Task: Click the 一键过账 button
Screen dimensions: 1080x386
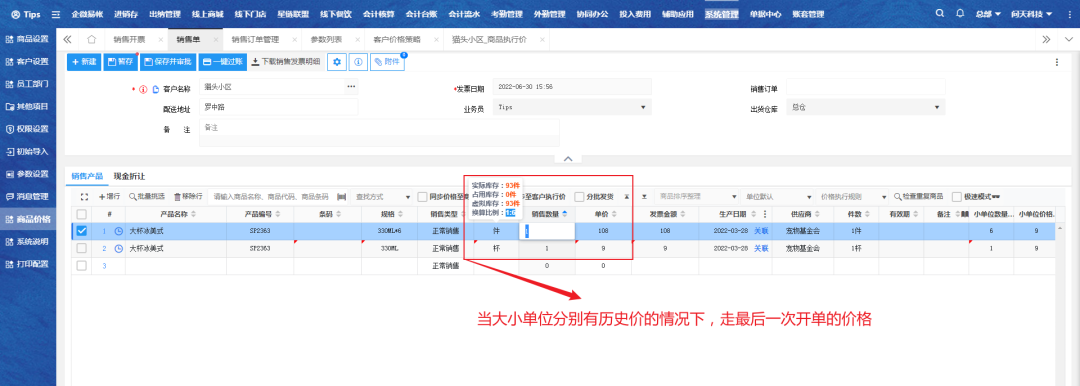Action: point(222,62)
